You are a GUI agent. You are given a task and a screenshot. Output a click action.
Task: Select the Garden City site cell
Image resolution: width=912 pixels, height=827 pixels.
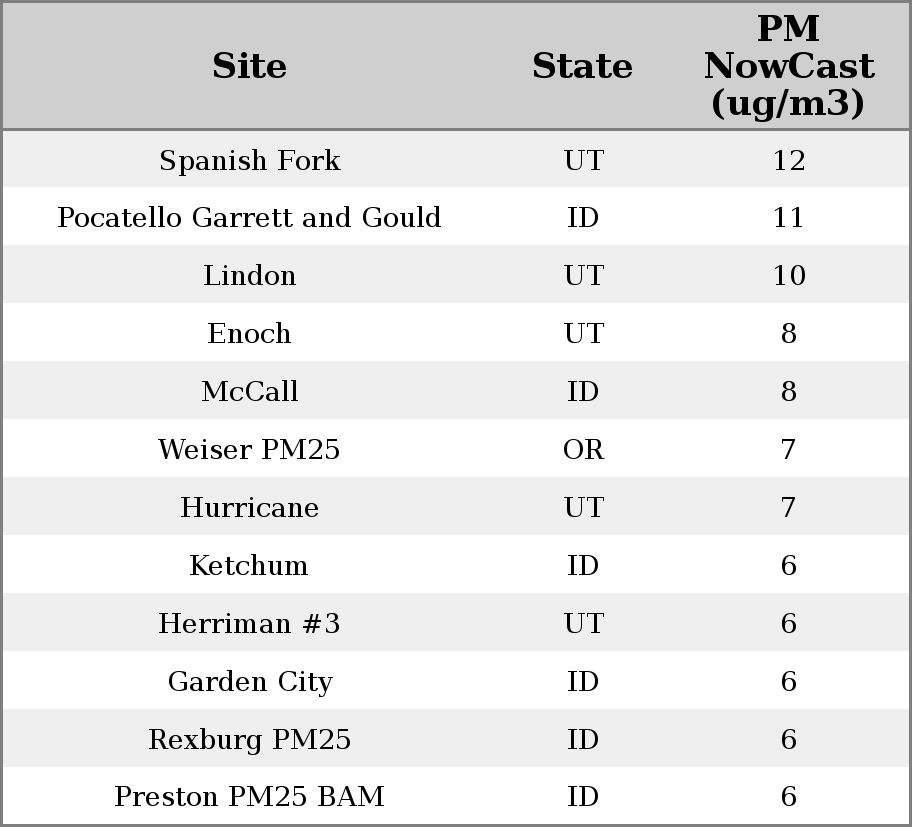(249, 682)
